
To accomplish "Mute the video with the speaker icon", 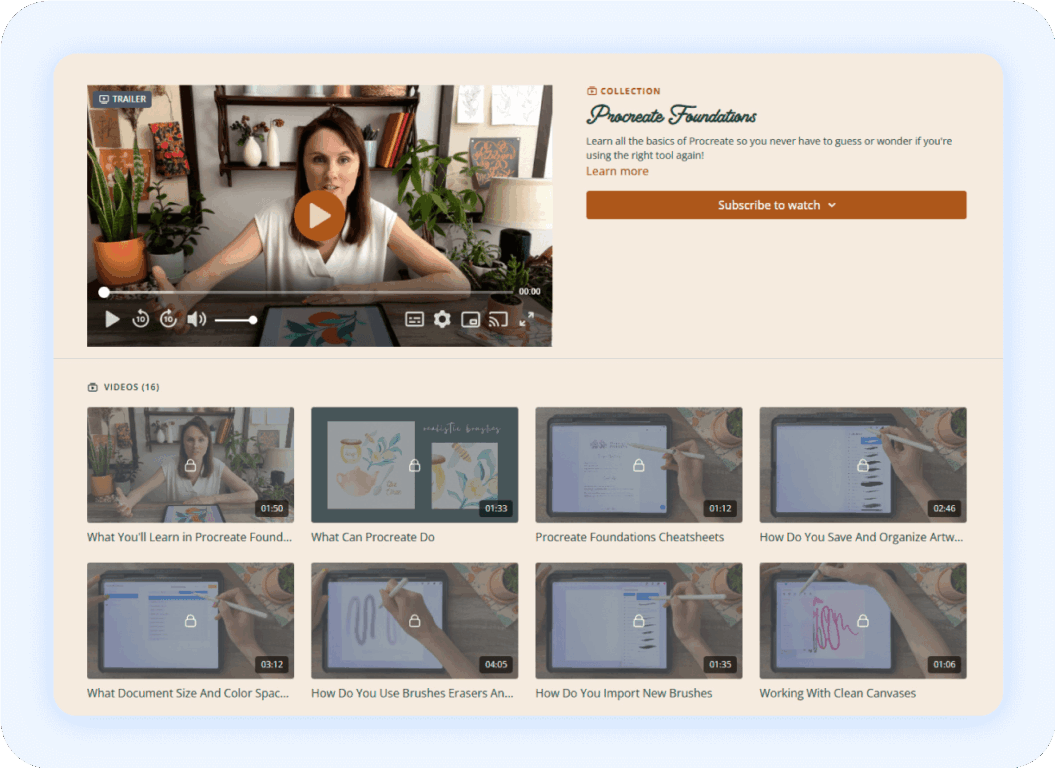I will [197, 319].
